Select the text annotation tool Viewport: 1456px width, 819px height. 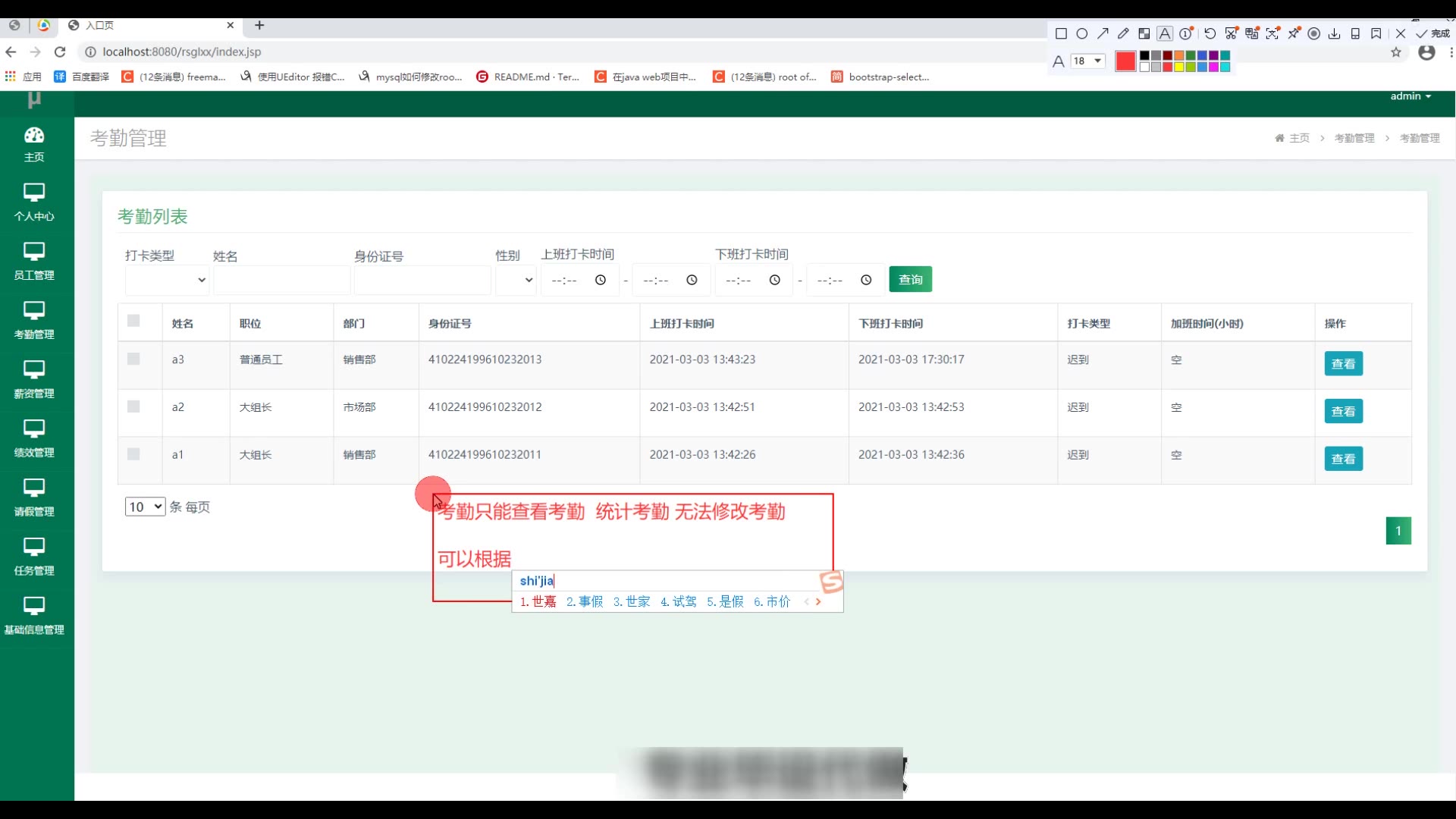[x=1165, y=33]
